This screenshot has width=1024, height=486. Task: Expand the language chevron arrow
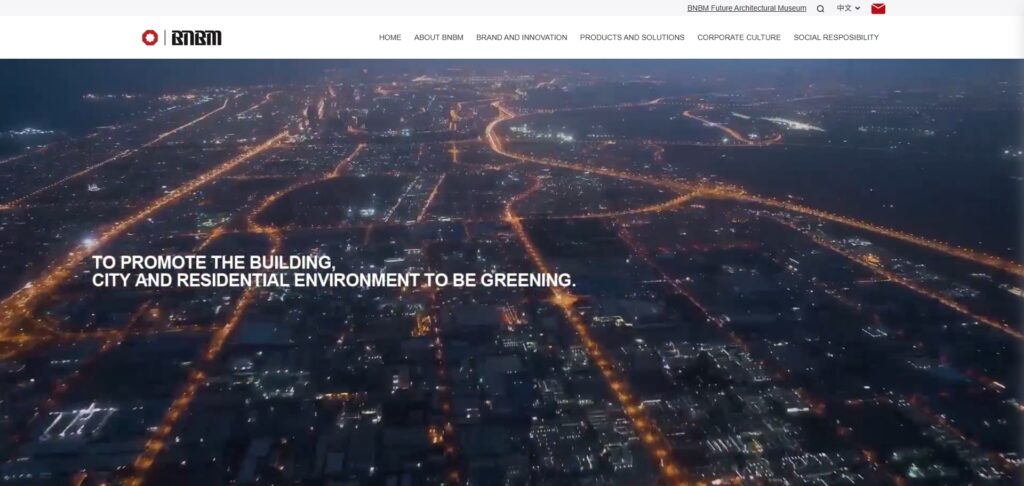click(x=858, y=8)
